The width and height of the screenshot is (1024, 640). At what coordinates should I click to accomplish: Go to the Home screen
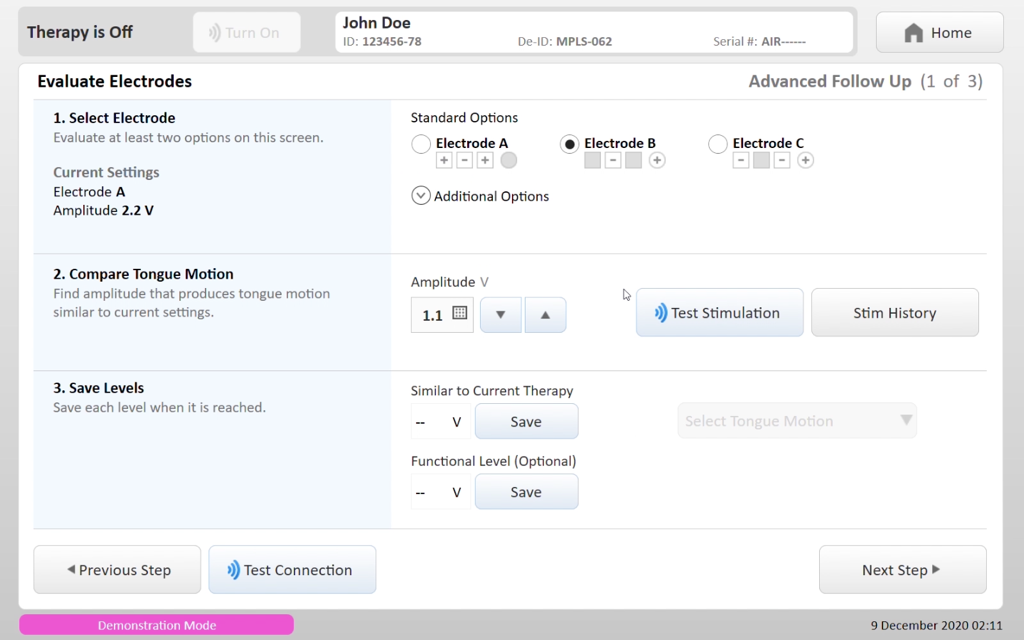(939, 33)
